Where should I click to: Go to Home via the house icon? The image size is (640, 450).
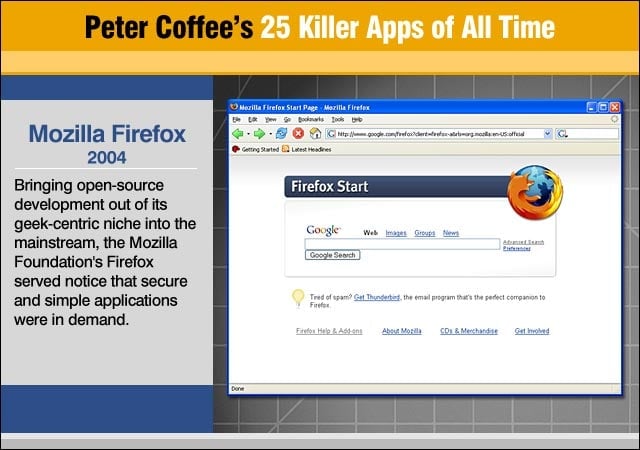click(x=316, y=134)
